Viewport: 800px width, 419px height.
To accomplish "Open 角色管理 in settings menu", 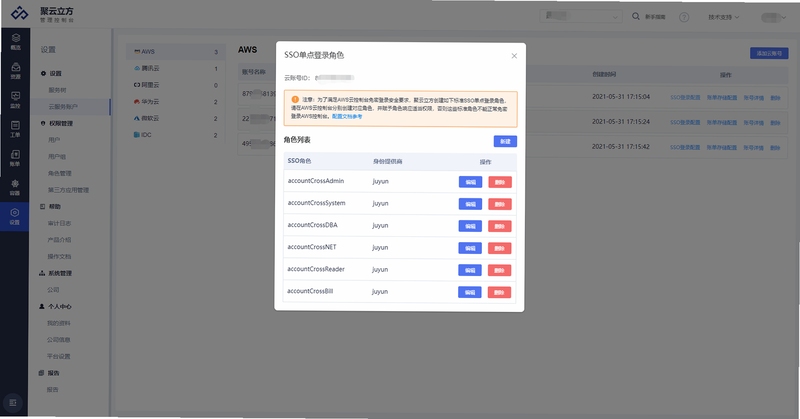I will 60,174.
